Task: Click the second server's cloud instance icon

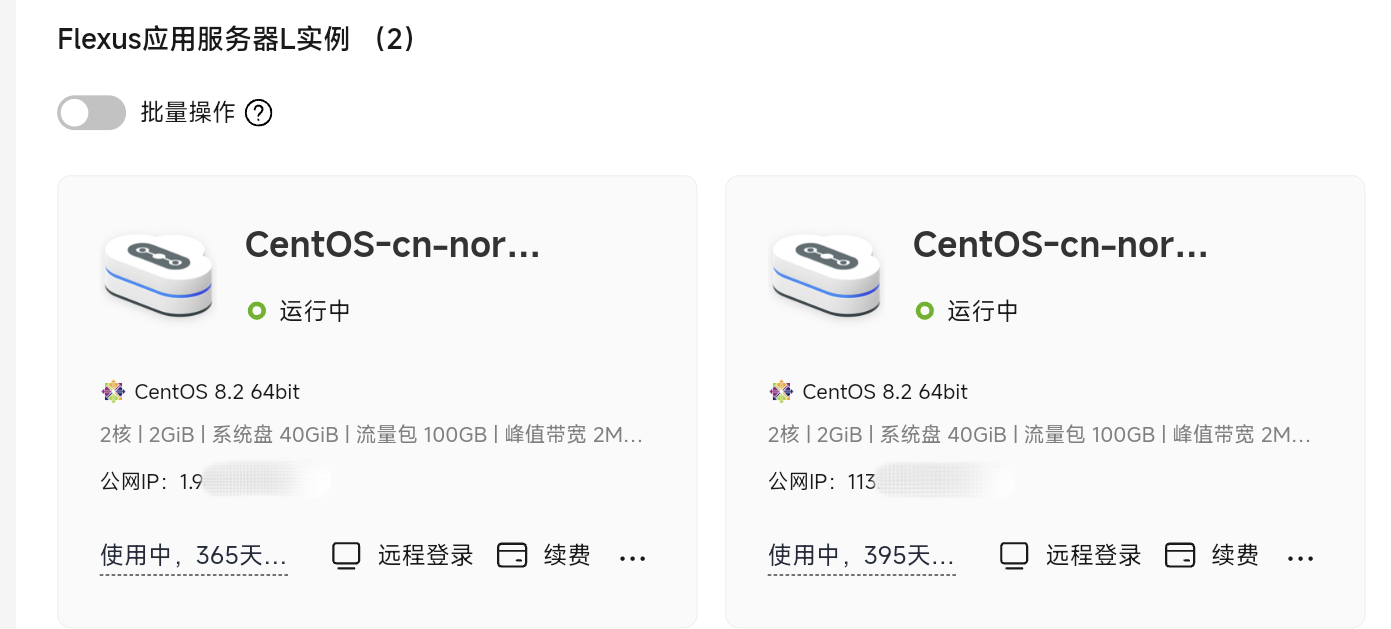Action: pyautogui.click(x=826, y=275)
